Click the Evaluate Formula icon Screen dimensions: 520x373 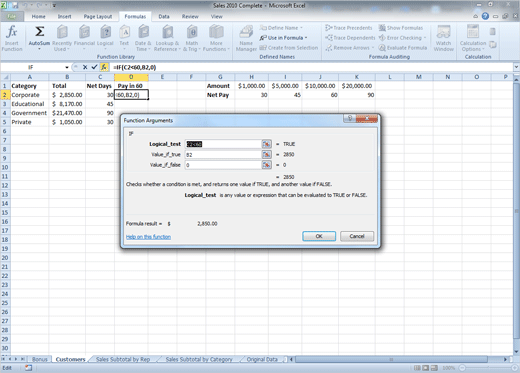click(x=403, y=48)
